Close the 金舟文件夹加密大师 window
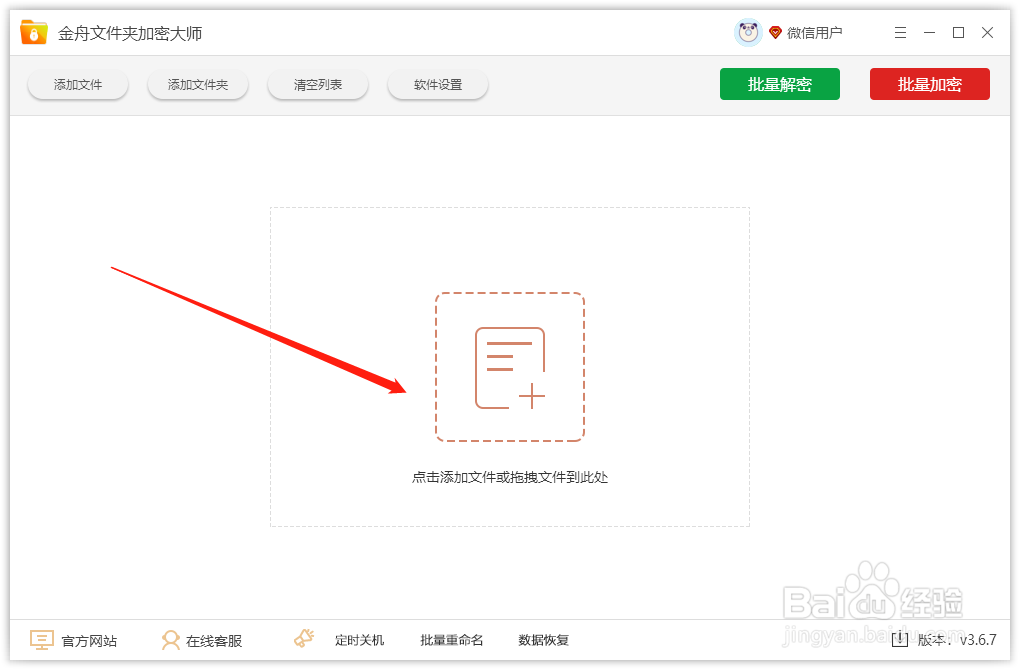 [x=987, y=33]
